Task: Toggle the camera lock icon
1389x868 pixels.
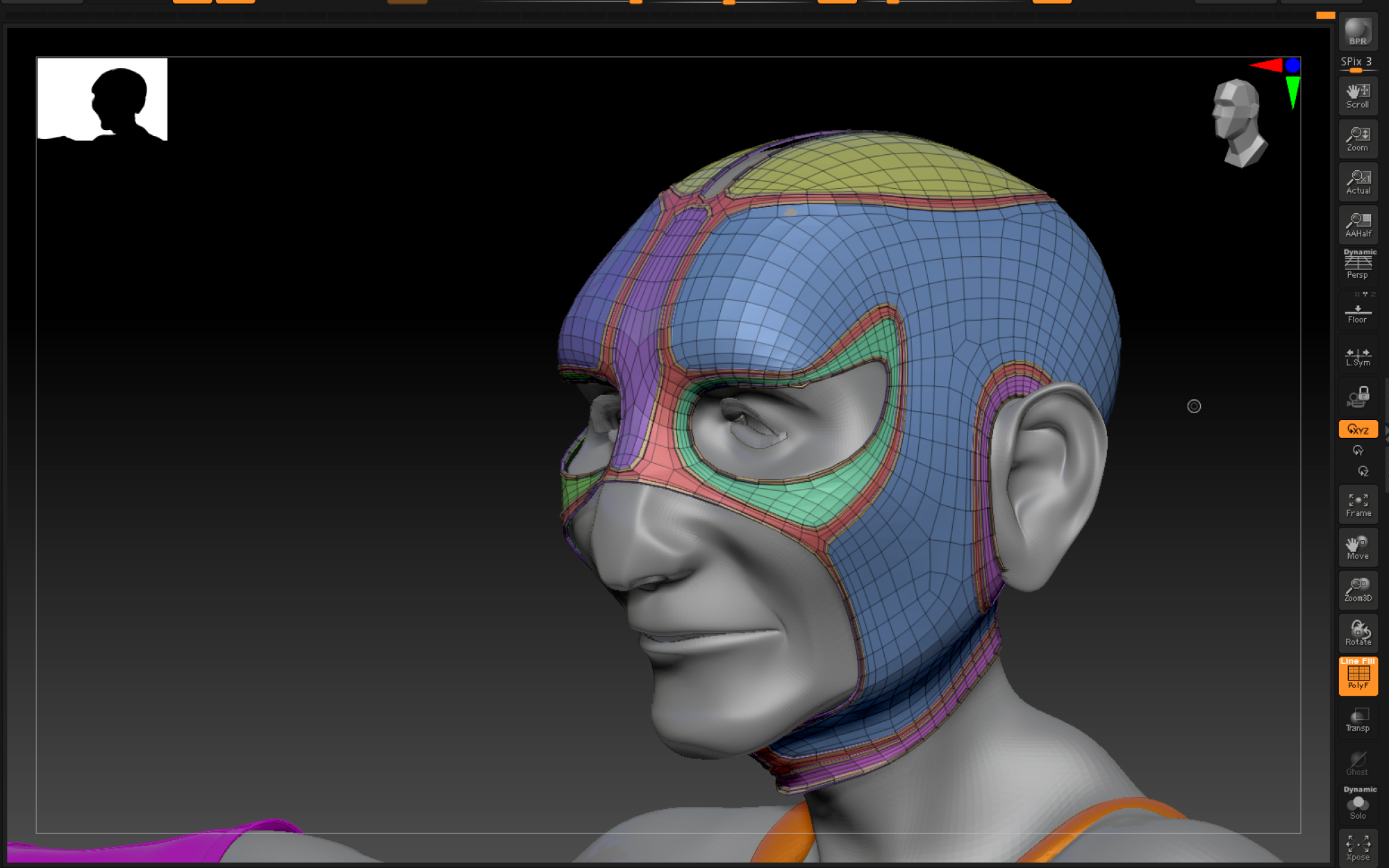Action: (1358, 397)
